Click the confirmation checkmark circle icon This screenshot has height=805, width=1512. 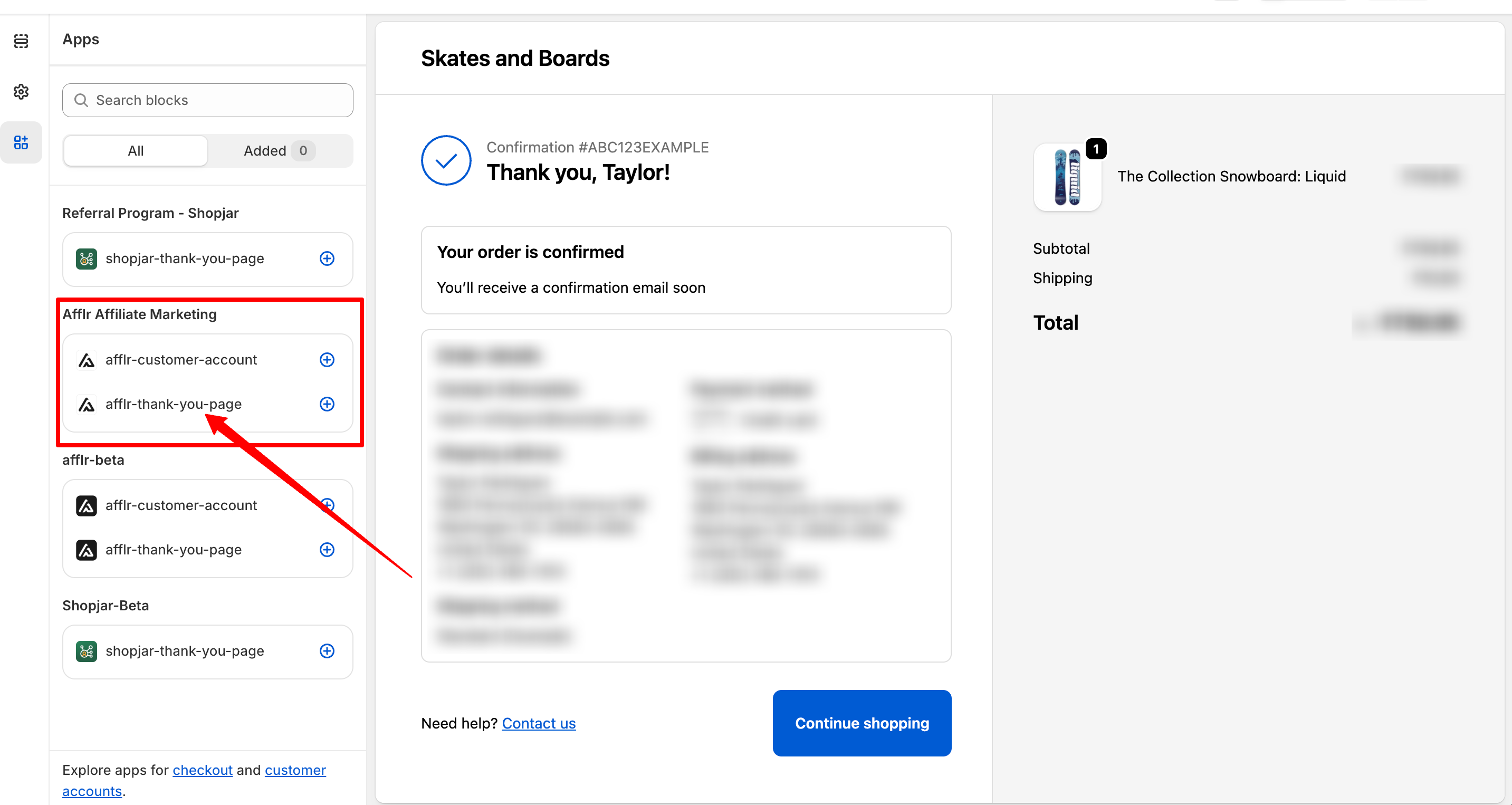pyautogui.click(x=446, y=160)
